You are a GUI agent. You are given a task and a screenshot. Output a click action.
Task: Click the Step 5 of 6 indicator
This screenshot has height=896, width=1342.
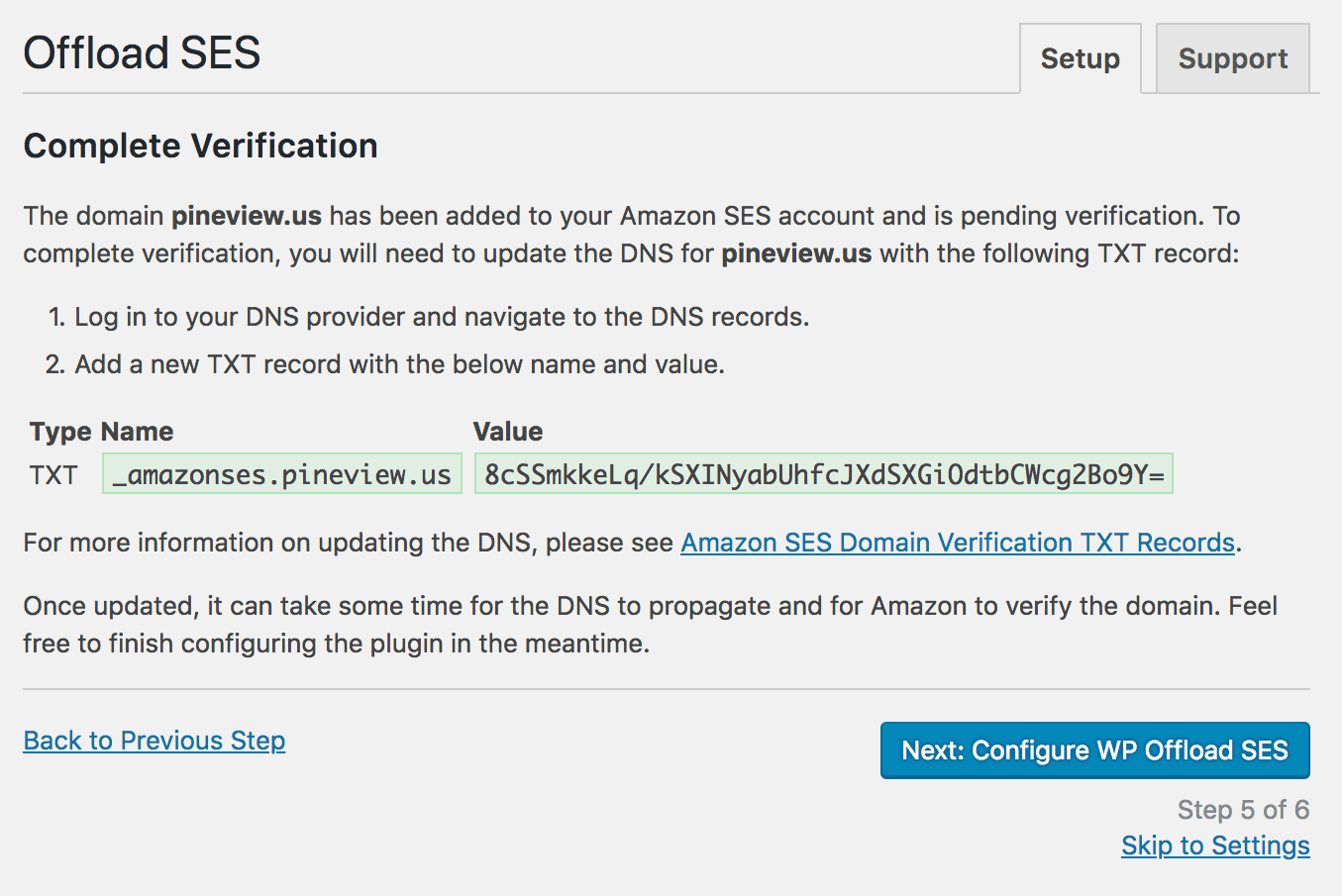pos(1243,810)
